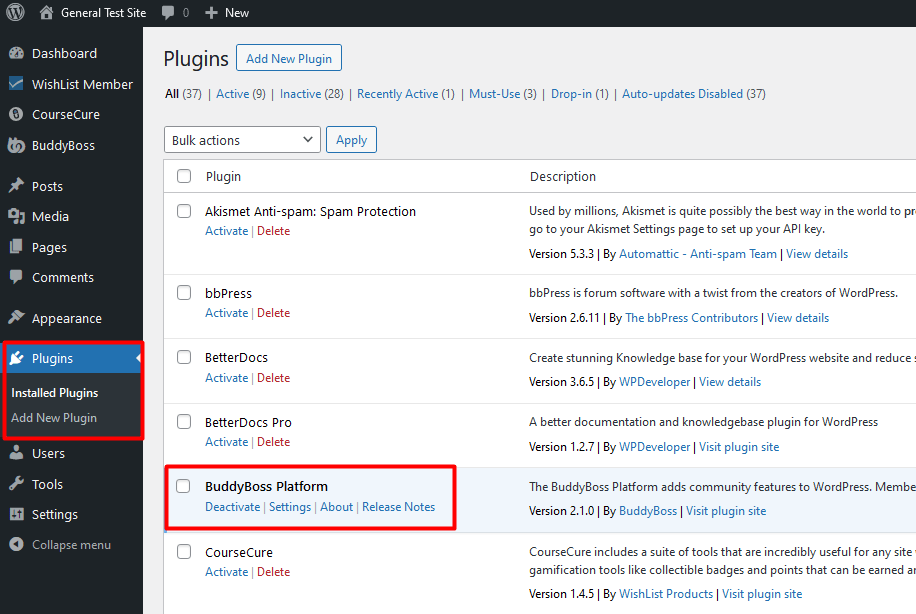Click General Test Site title in admin bar
Viewport: 916px width, 614px height.
coord(103,13)
